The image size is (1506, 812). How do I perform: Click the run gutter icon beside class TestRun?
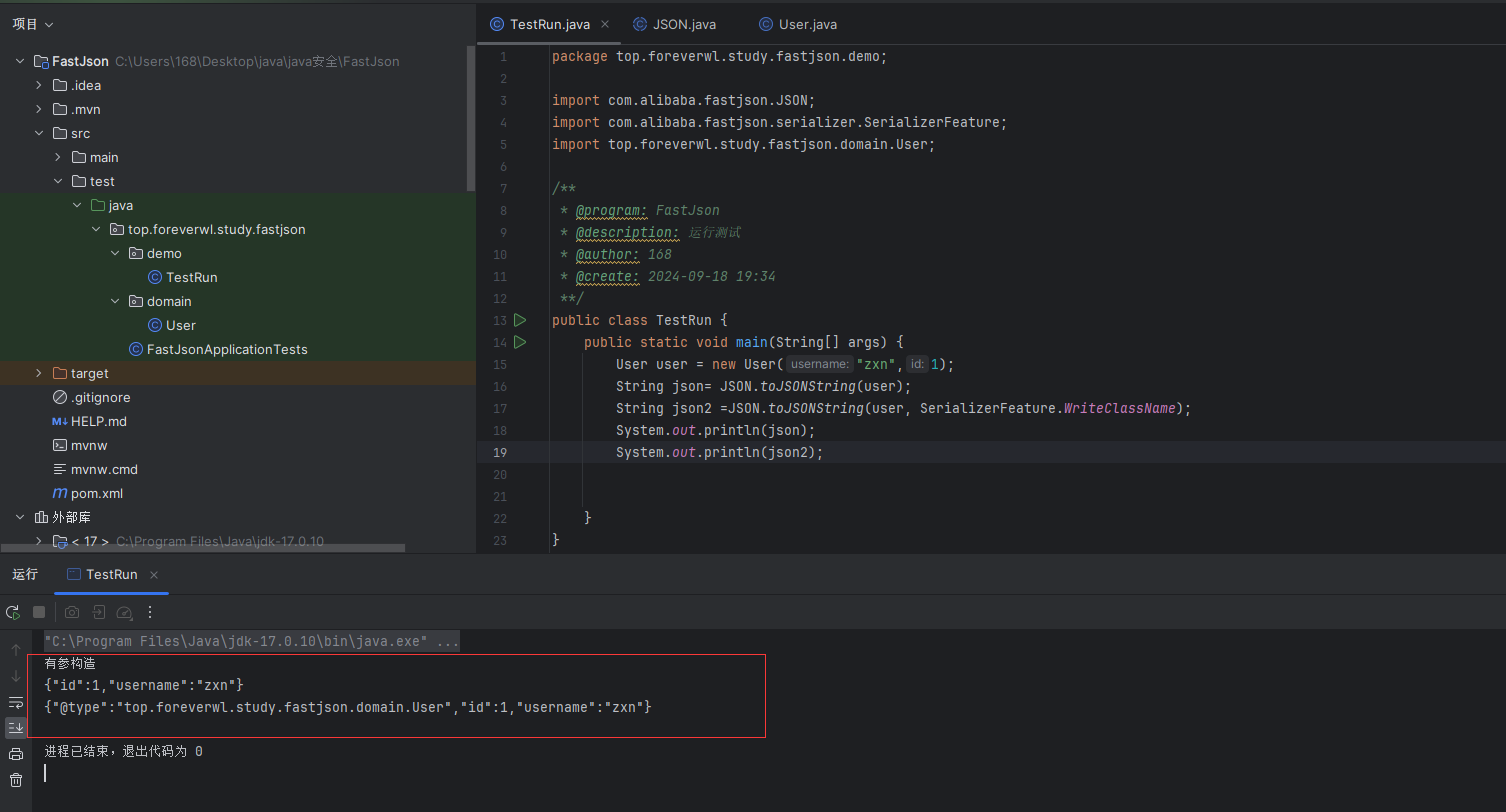pos(520,320)
